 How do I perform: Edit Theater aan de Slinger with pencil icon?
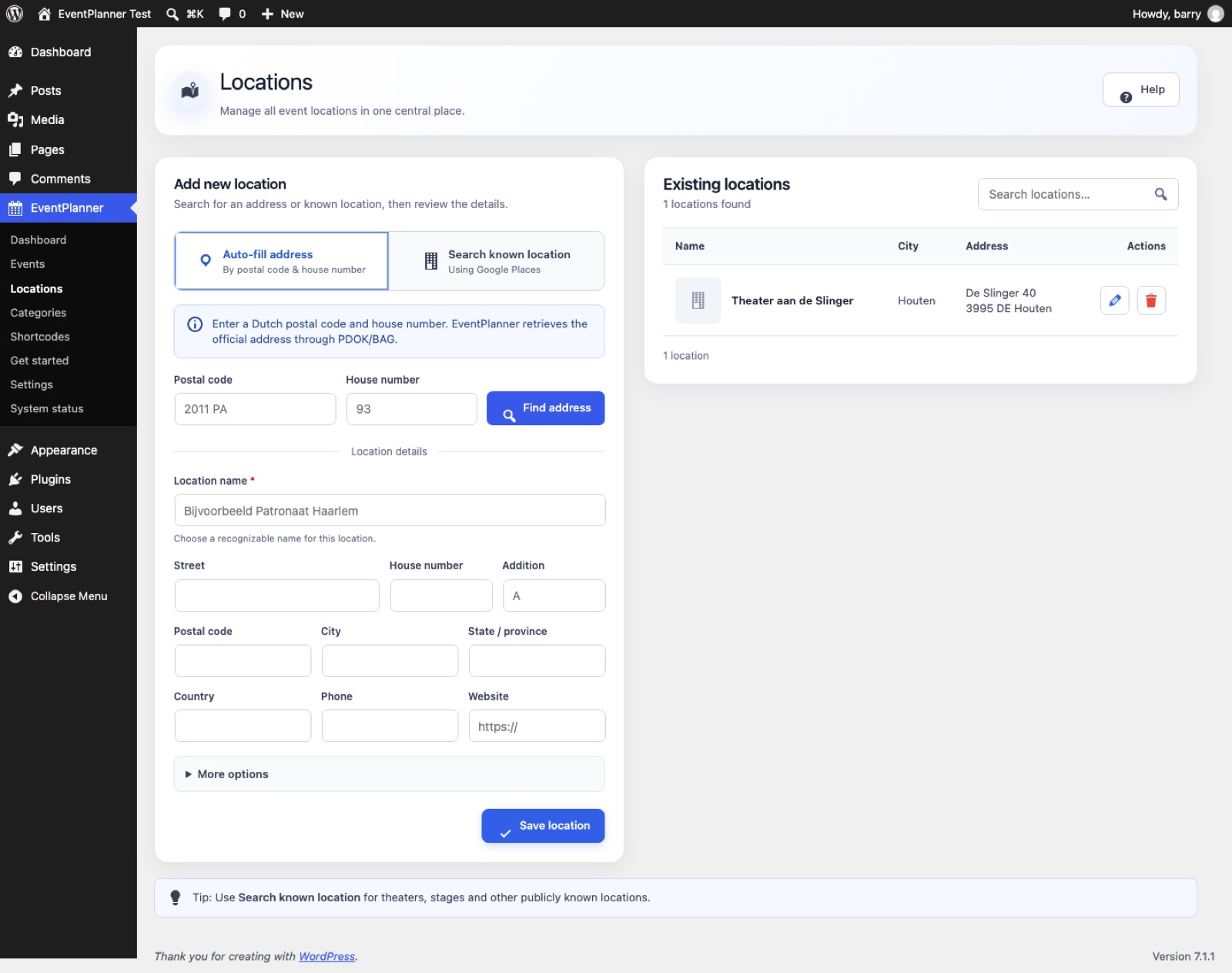pos(1114,300)
